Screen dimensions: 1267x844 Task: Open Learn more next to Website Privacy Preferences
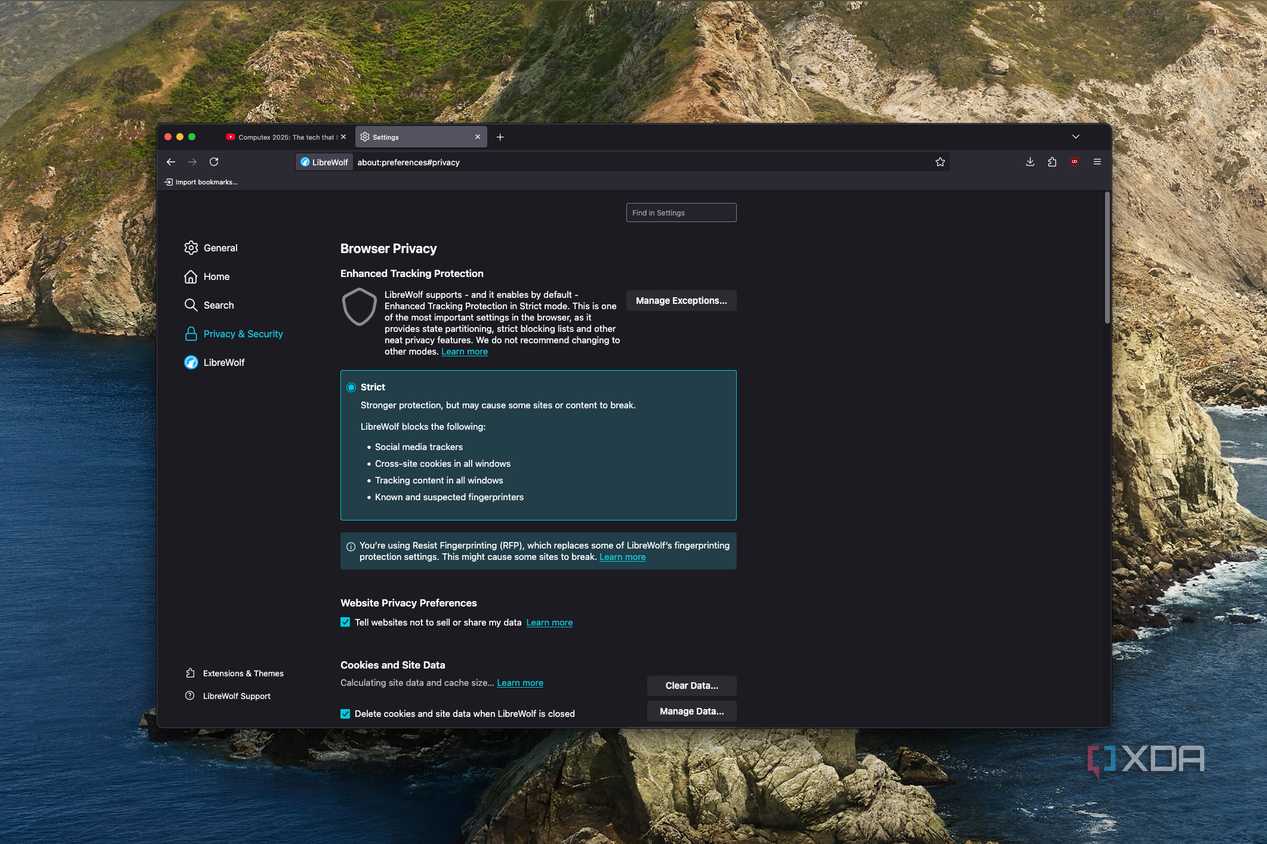[549, 623]
